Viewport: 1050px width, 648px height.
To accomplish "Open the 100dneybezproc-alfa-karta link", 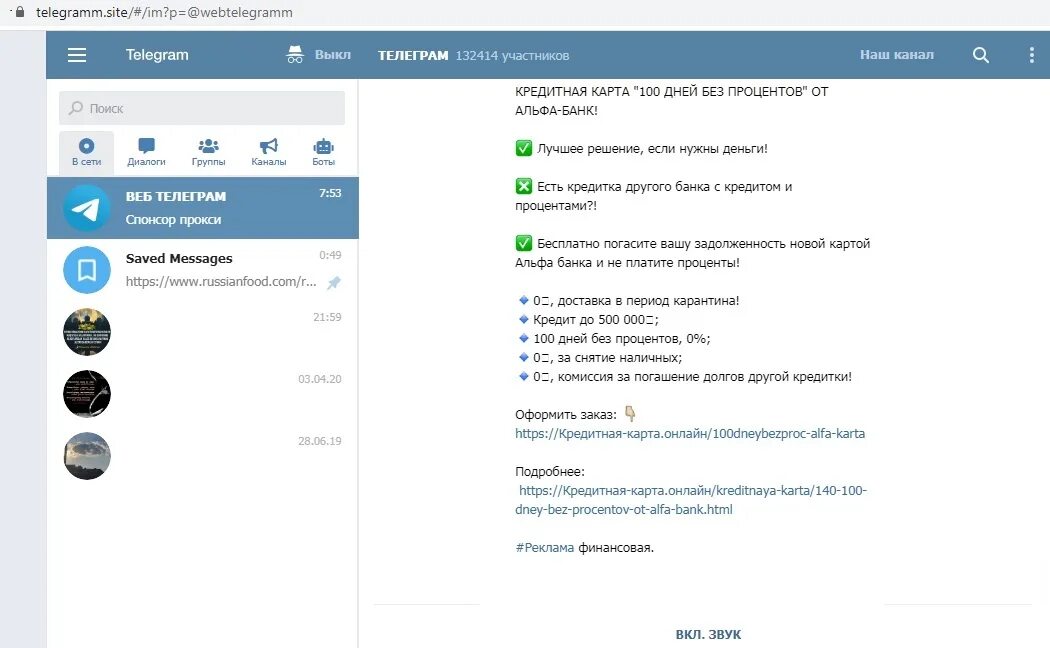I will point(690,433).
